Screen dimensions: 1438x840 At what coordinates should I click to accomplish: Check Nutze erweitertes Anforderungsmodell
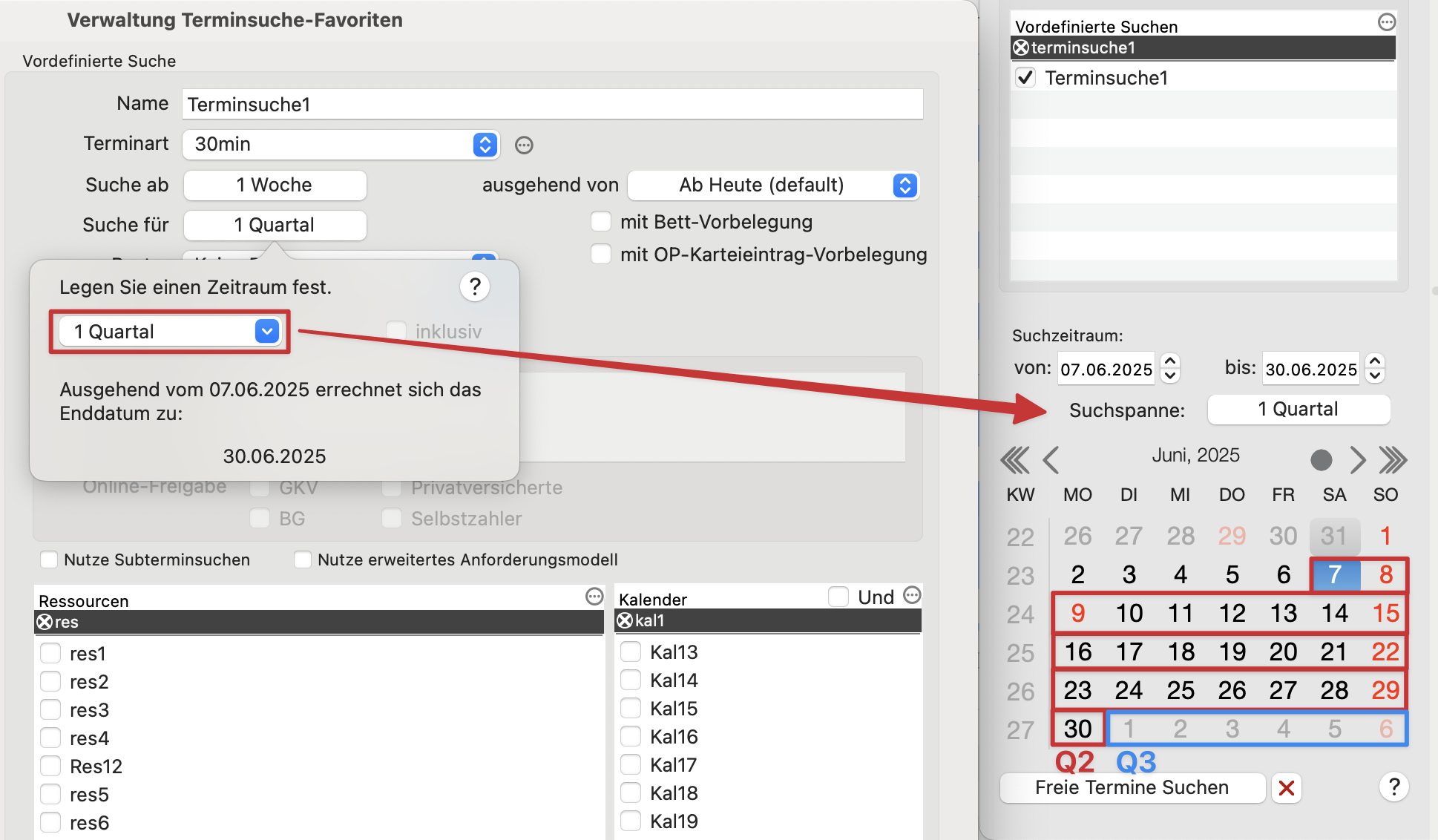pos(303,560)
